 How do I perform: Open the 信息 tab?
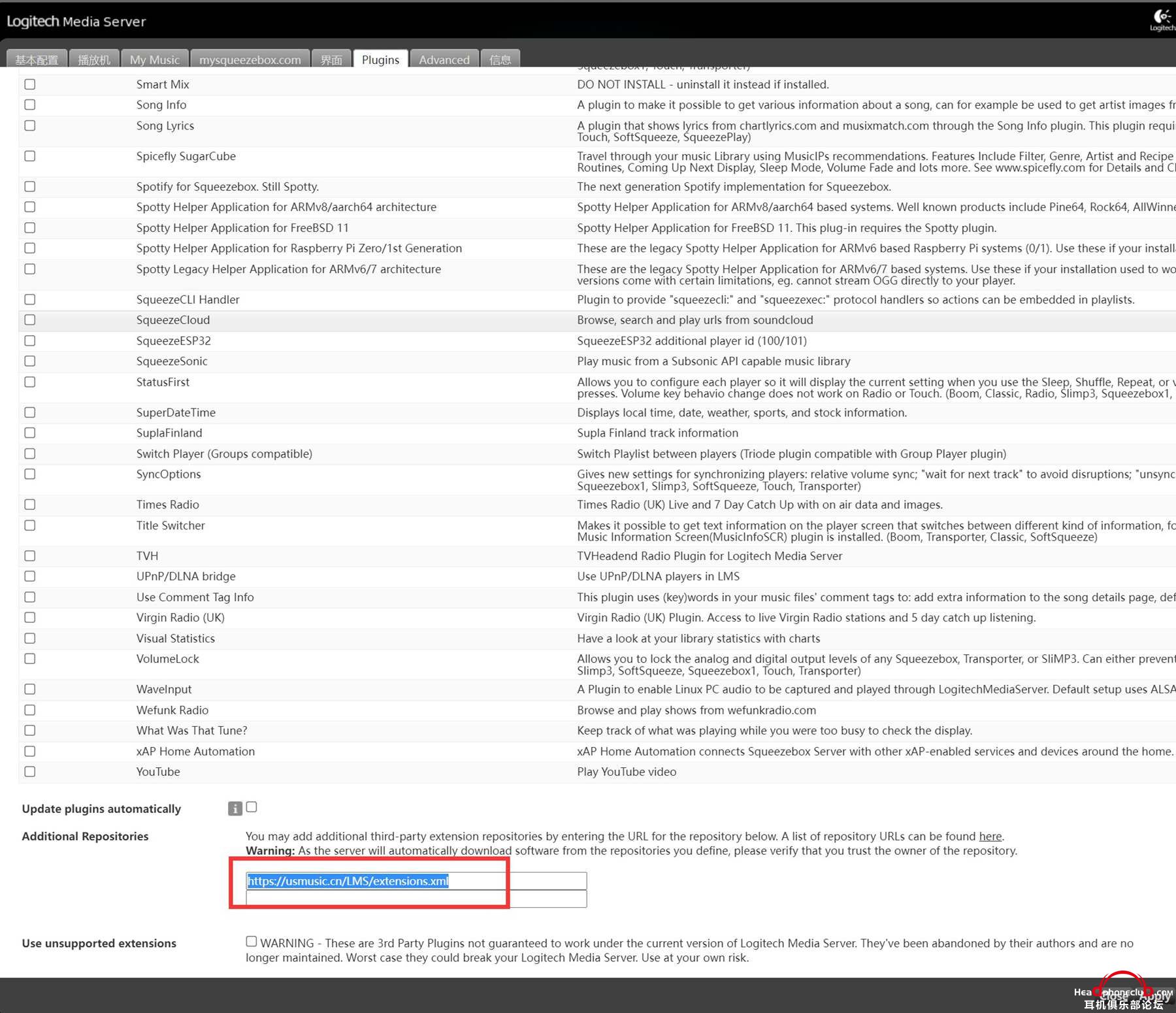500,59
